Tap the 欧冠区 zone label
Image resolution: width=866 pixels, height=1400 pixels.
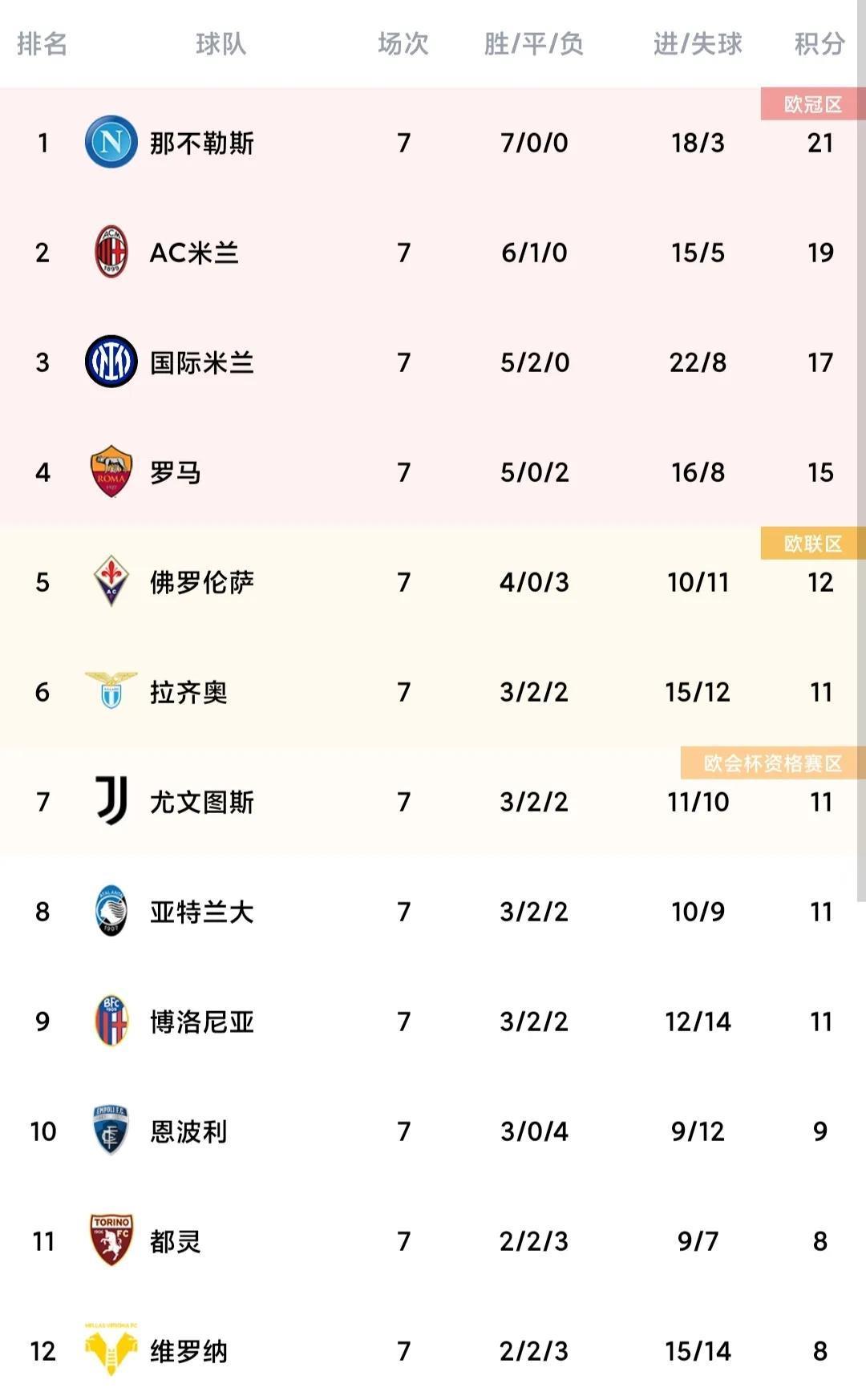812,104
